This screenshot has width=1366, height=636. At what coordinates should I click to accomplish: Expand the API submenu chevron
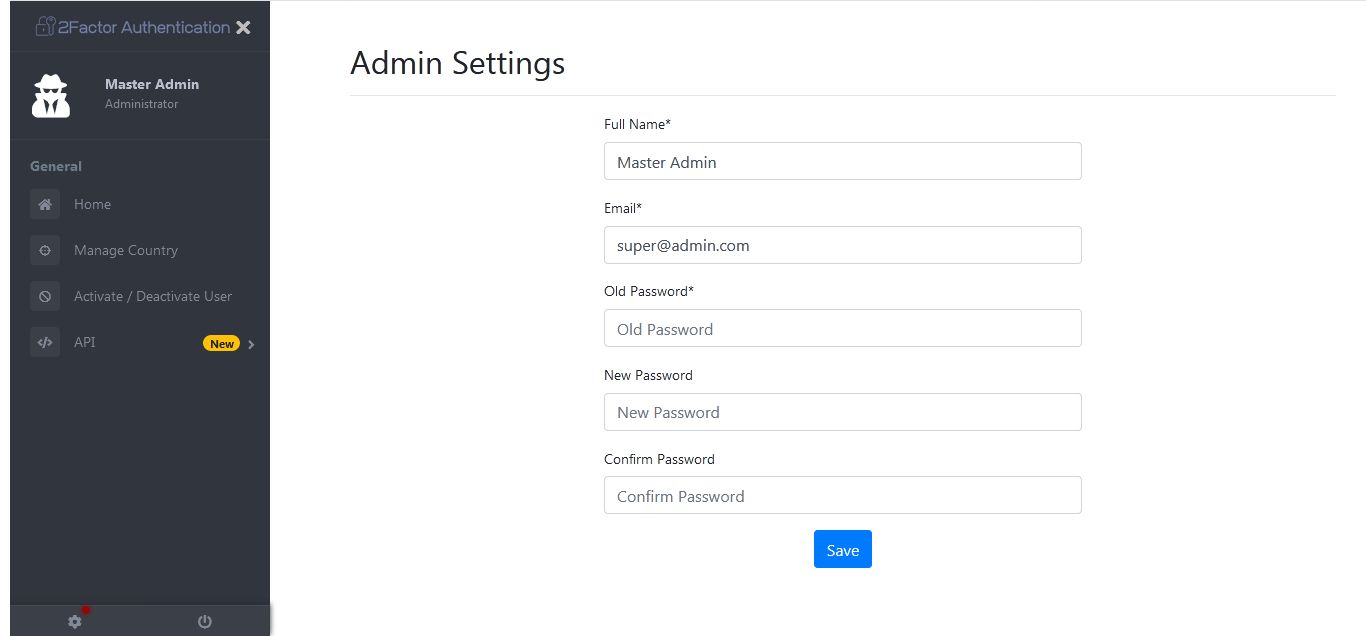[251, 345]
